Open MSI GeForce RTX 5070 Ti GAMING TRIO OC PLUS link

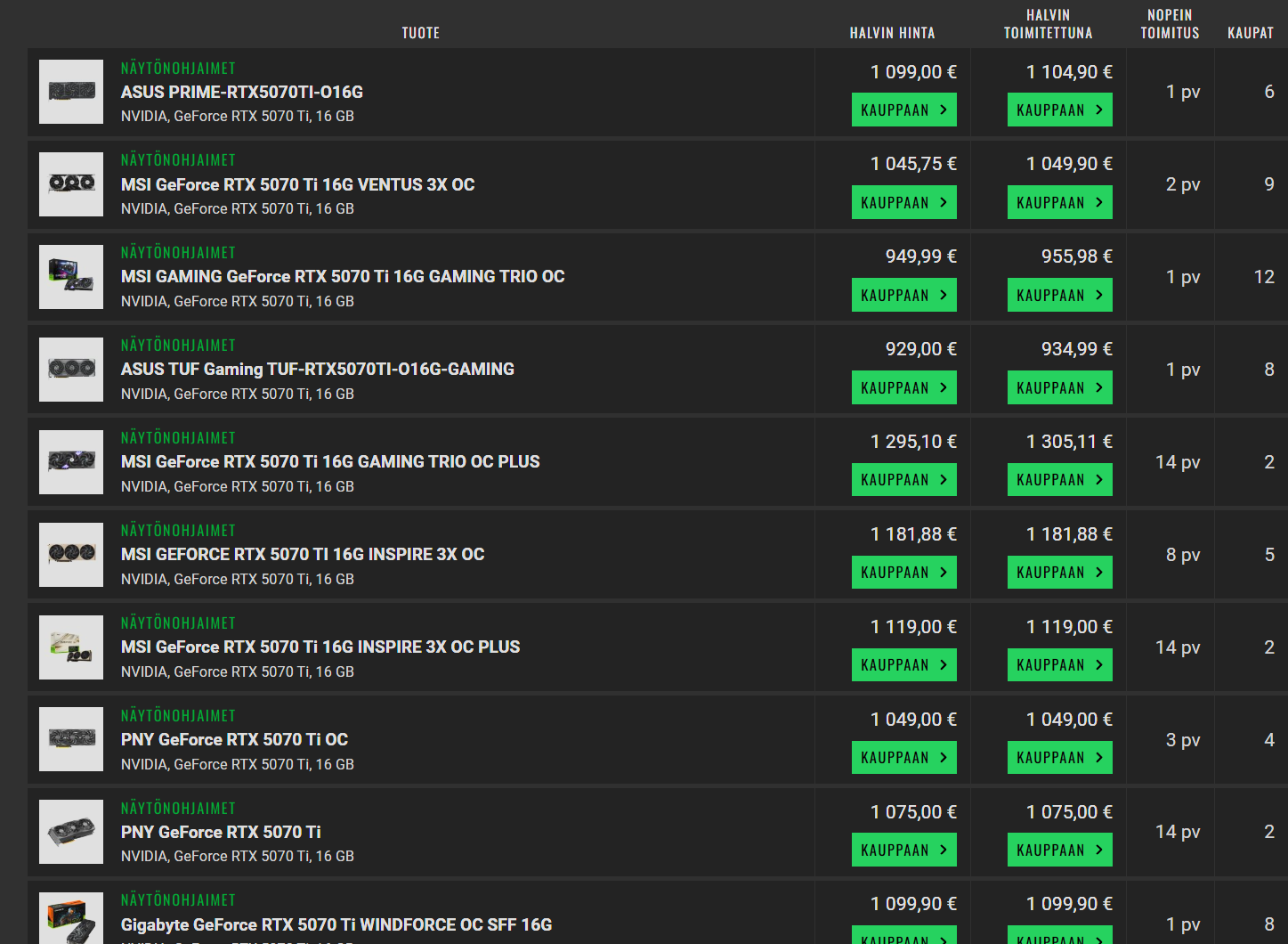pyautogui.click(x=330, y=462)
